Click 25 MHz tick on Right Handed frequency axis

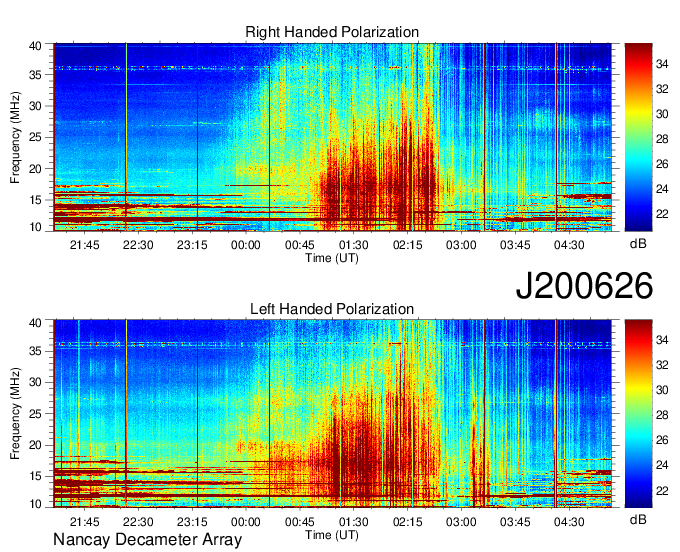click(35, 137)
